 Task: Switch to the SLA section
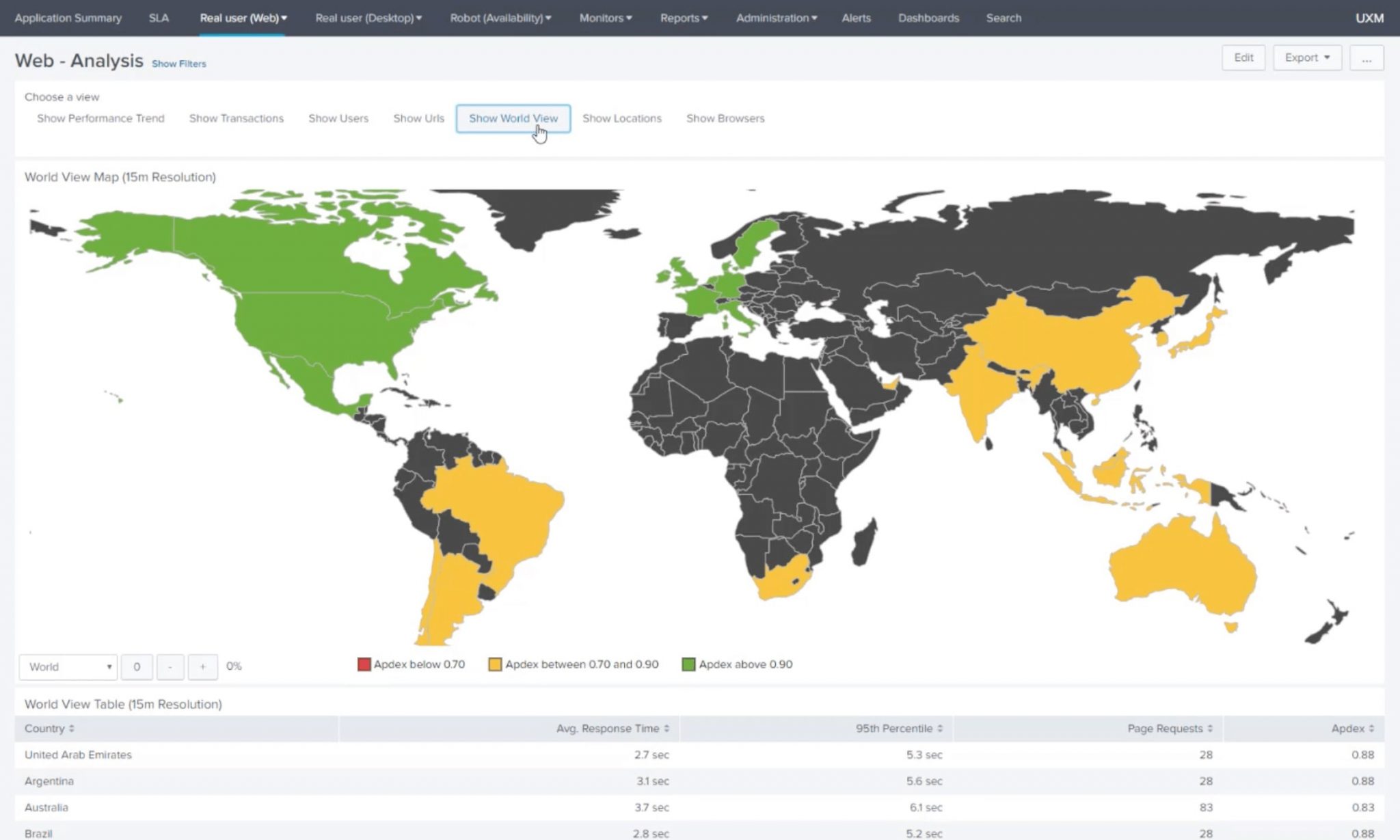(159, 18)
